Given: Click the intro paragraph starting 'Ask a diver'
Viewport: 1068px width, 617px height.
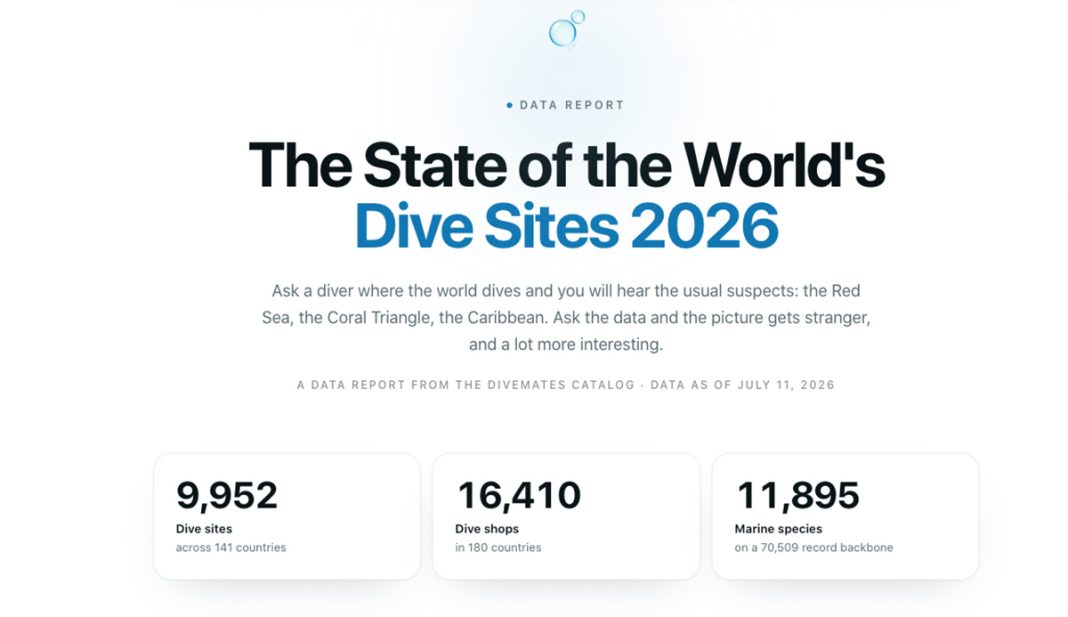Looking at the screenshot, I should [566, 317].
